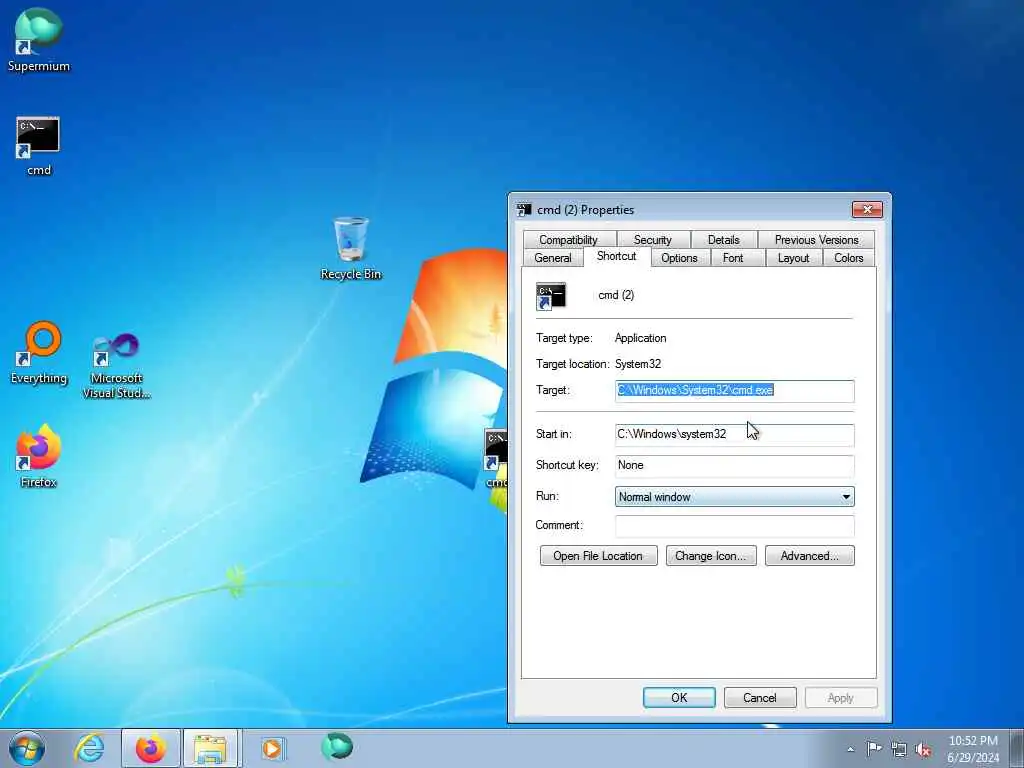Image resolution: width=1024 pixels, height=768 pixels.
Task: Switch to the Font tab
Action: (x=733, y=258)
